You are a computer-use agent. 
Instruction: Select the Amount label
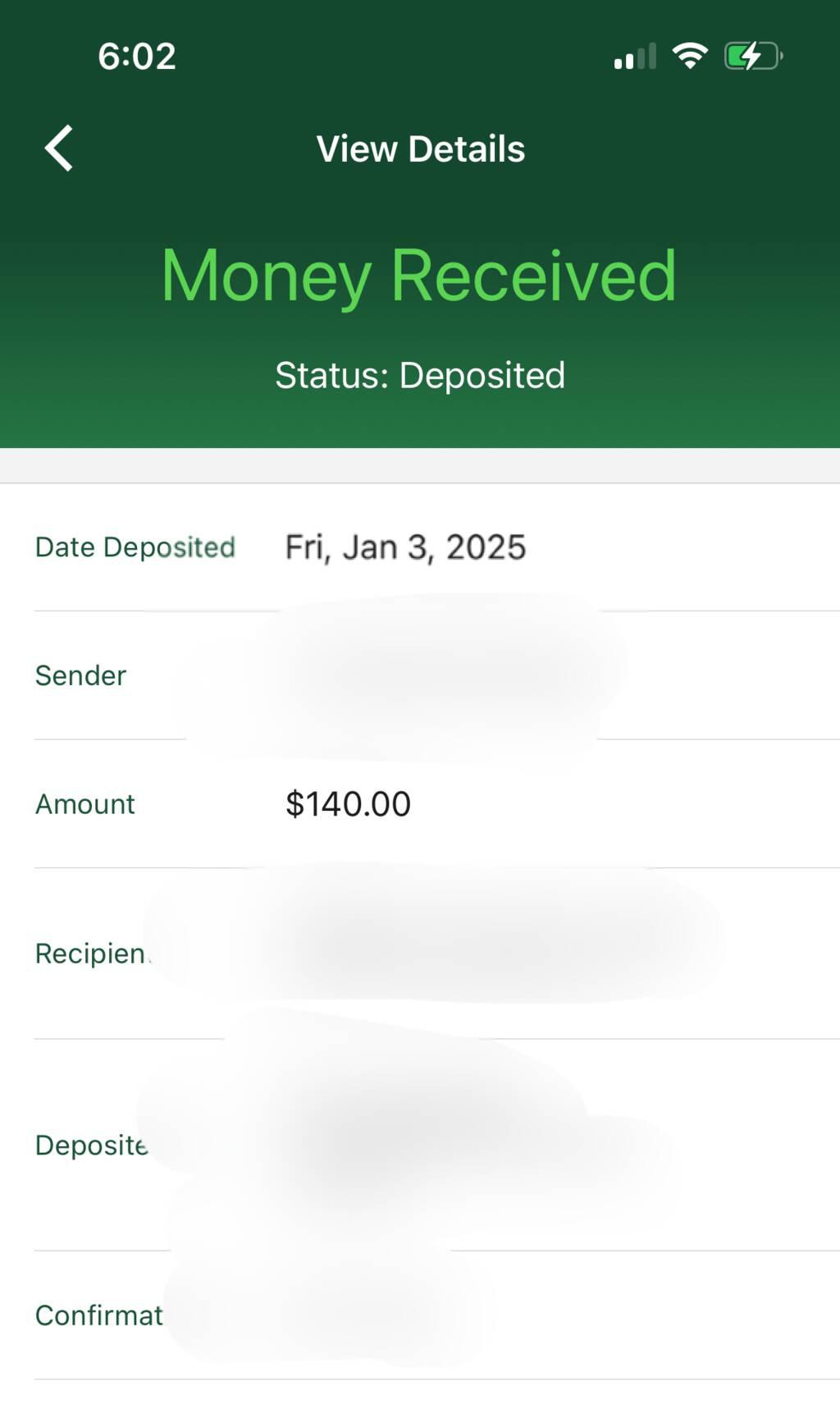point(84,804)
